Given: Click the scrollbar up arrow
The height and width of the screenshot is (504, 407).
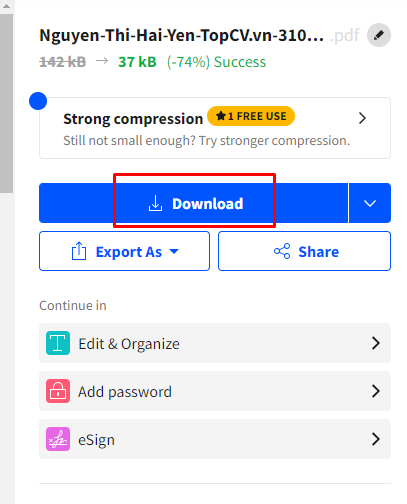Looking at the screenshot, I should [x=7, y=6].
